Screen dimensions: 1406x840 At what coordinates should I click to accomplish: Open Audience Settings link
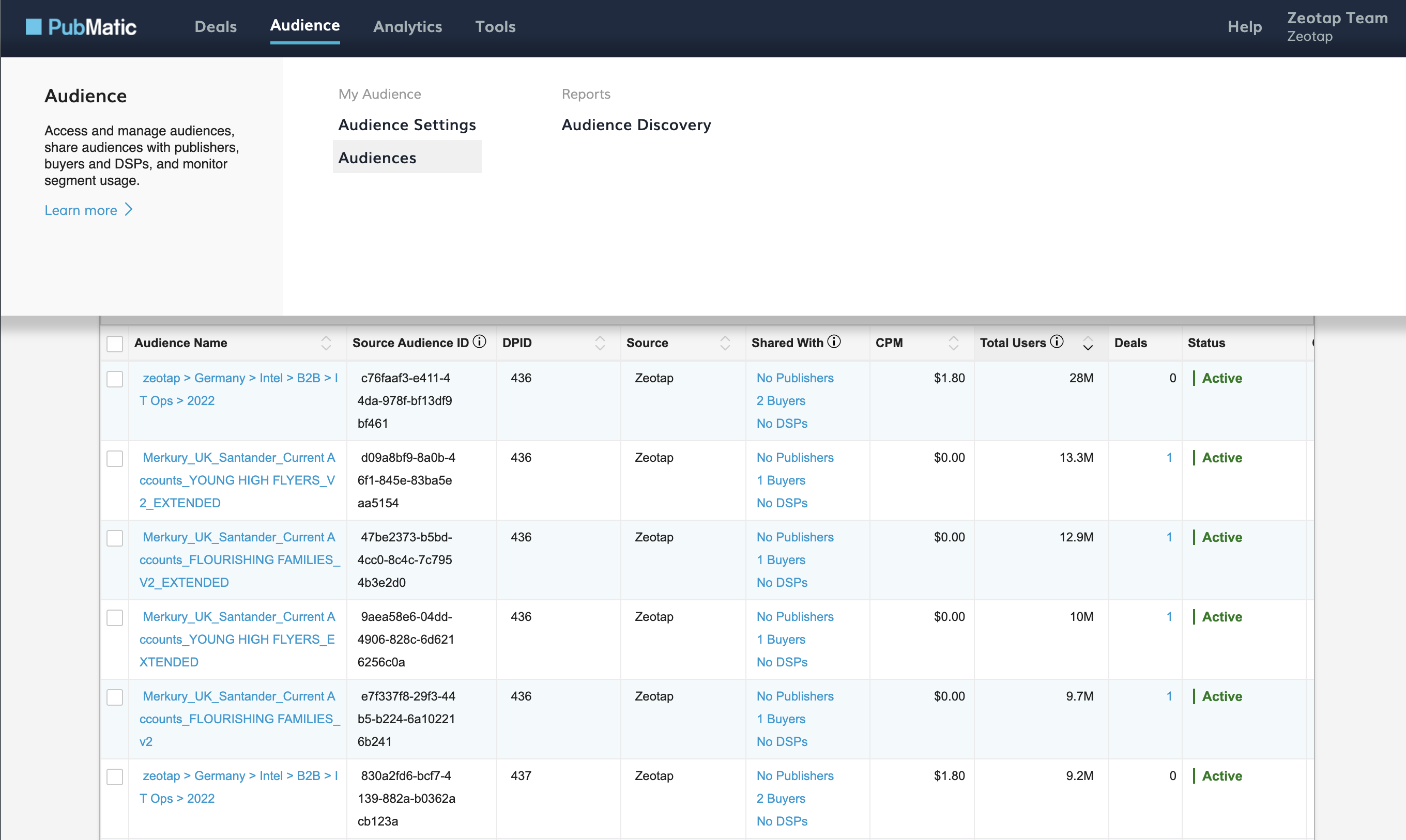407,125
